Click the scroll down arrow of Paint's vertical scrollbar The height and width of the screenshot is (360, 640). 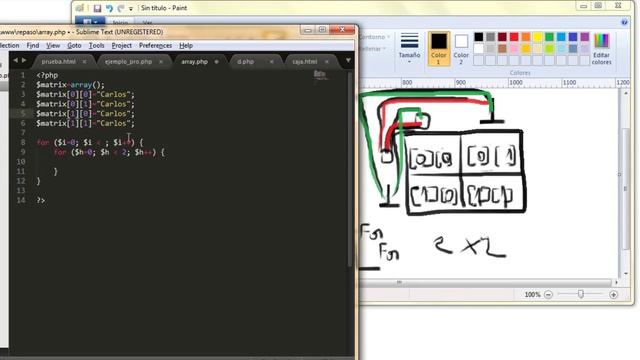[x=626, y=273]
